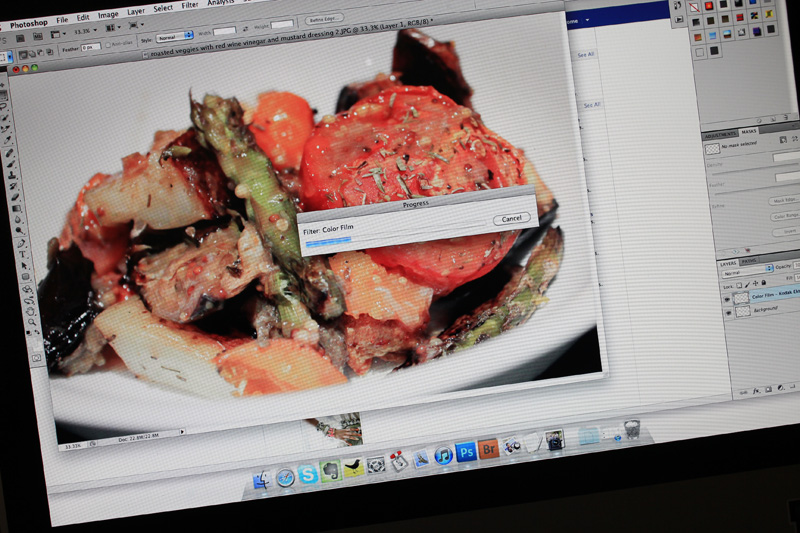Open the Filter menu
800x533 pixels.
click(189, 5)
